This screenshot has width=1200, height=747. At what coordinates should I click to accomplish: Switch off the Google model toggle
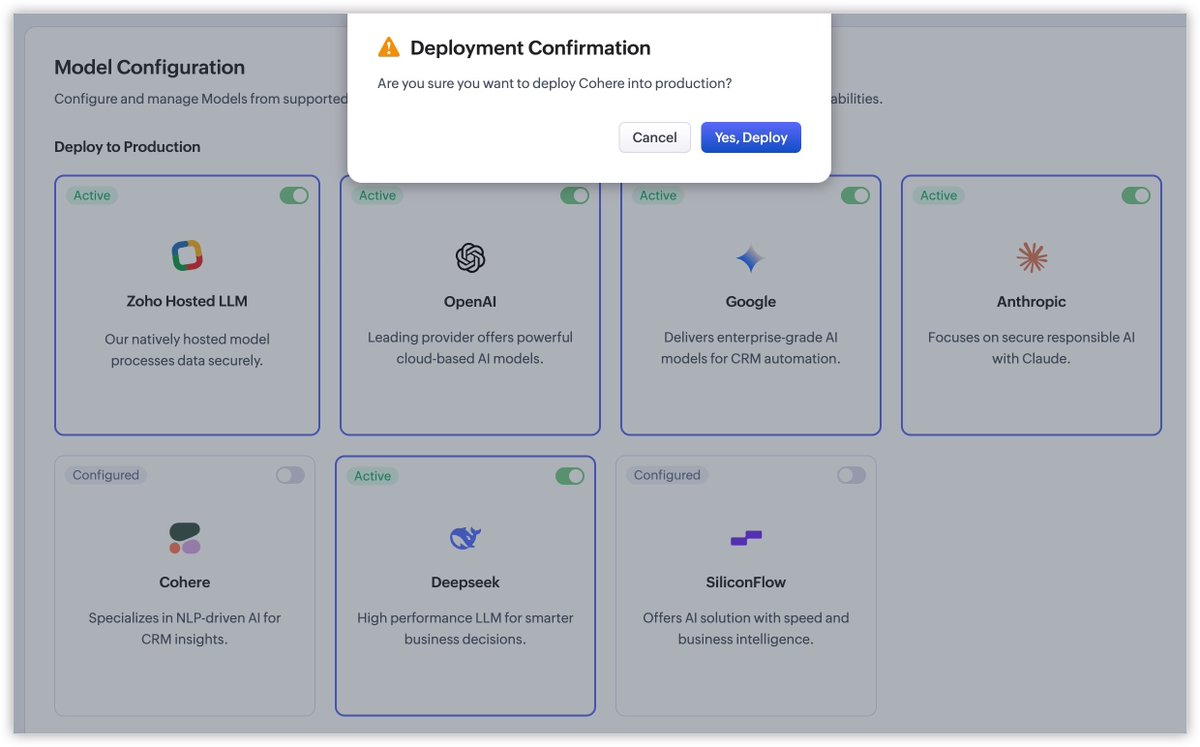pos(855,195)
